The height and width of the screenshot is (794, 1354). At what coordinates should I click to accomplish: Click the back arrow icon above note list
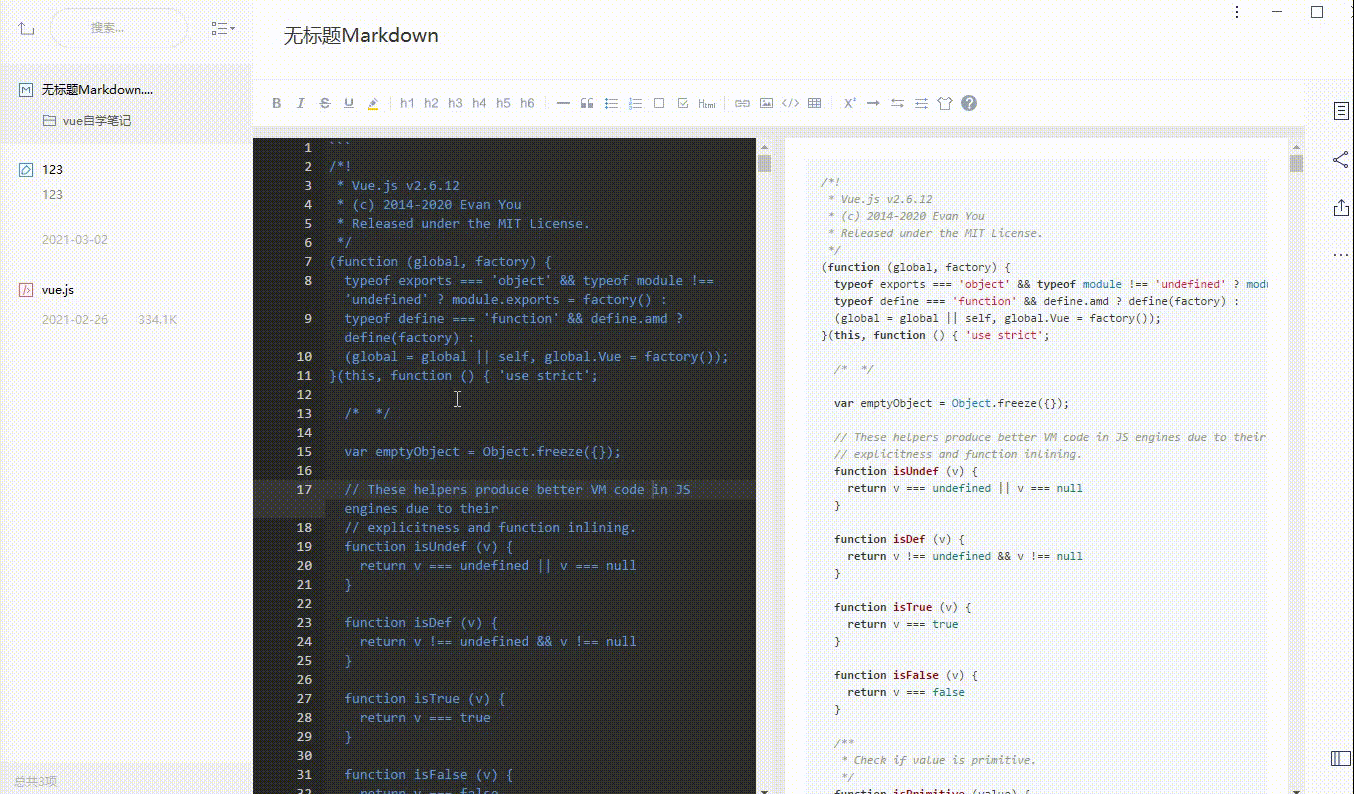[x=26, y=29]
